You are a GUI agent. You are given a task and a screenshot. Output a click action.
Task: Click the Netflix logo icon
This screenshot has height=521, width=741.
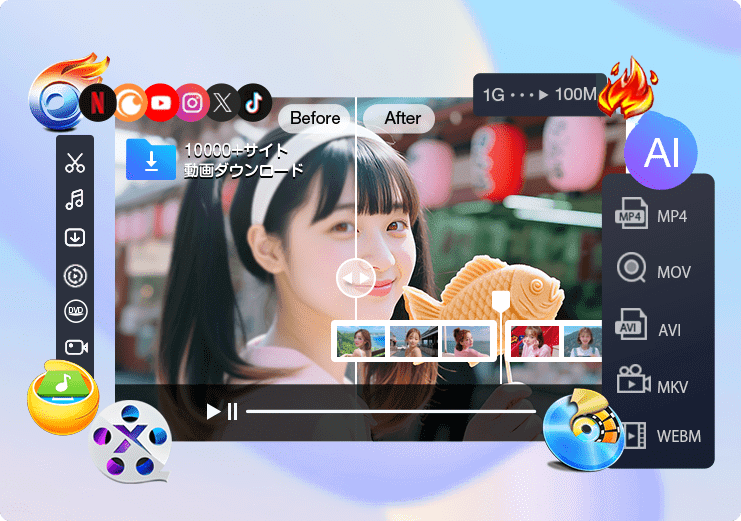tap(97, 102)
